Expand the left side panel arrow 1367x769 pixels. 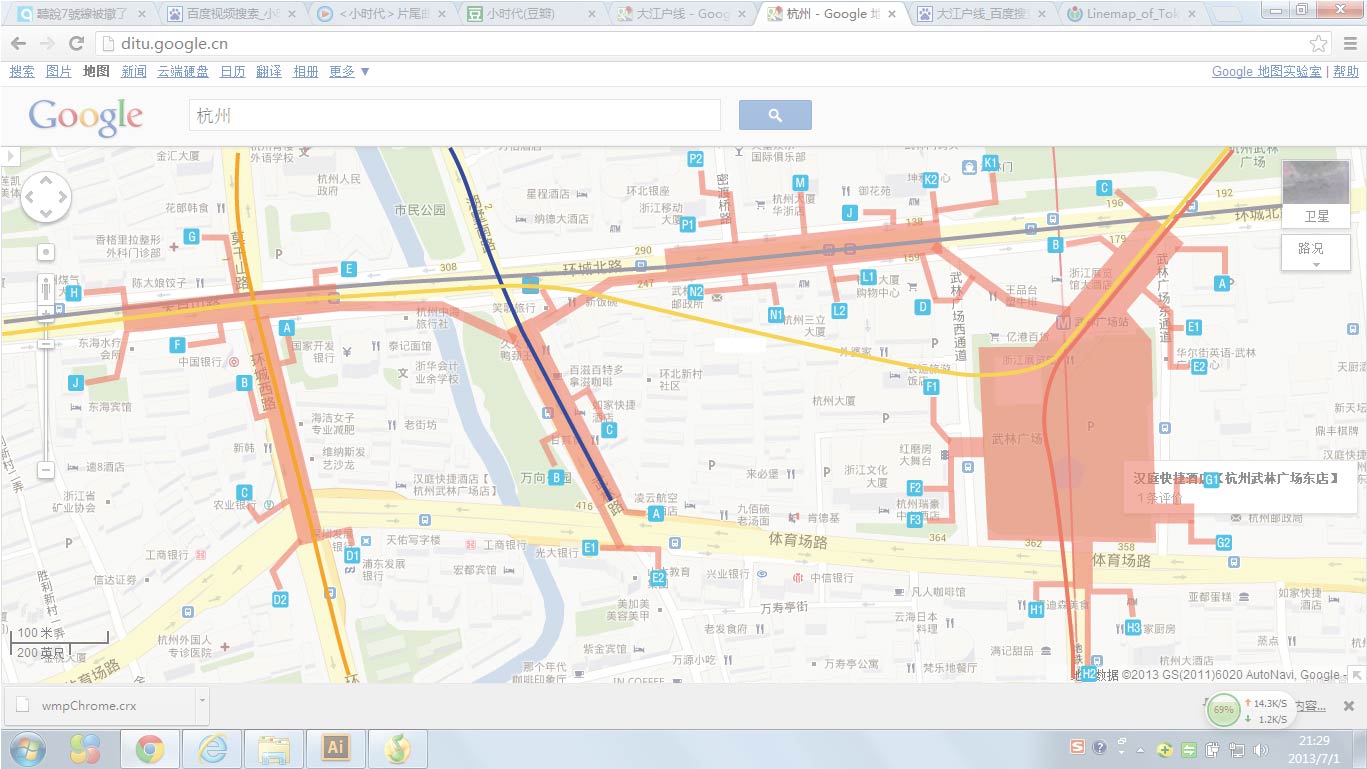point(11,156)
